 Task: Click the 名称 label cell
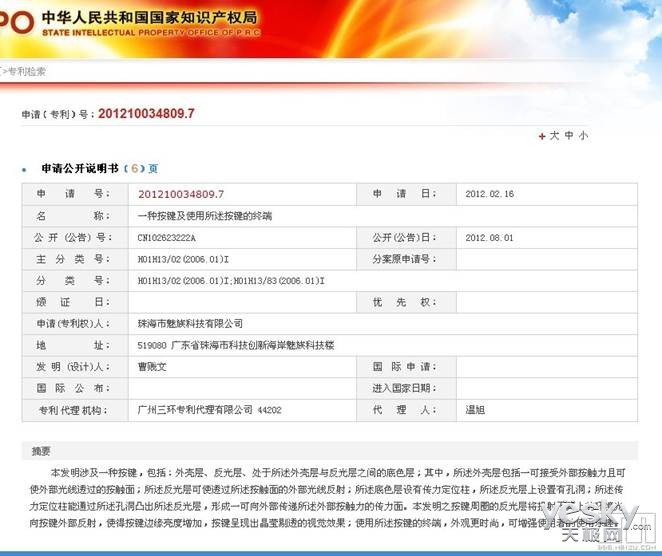[x=75, y=216]
